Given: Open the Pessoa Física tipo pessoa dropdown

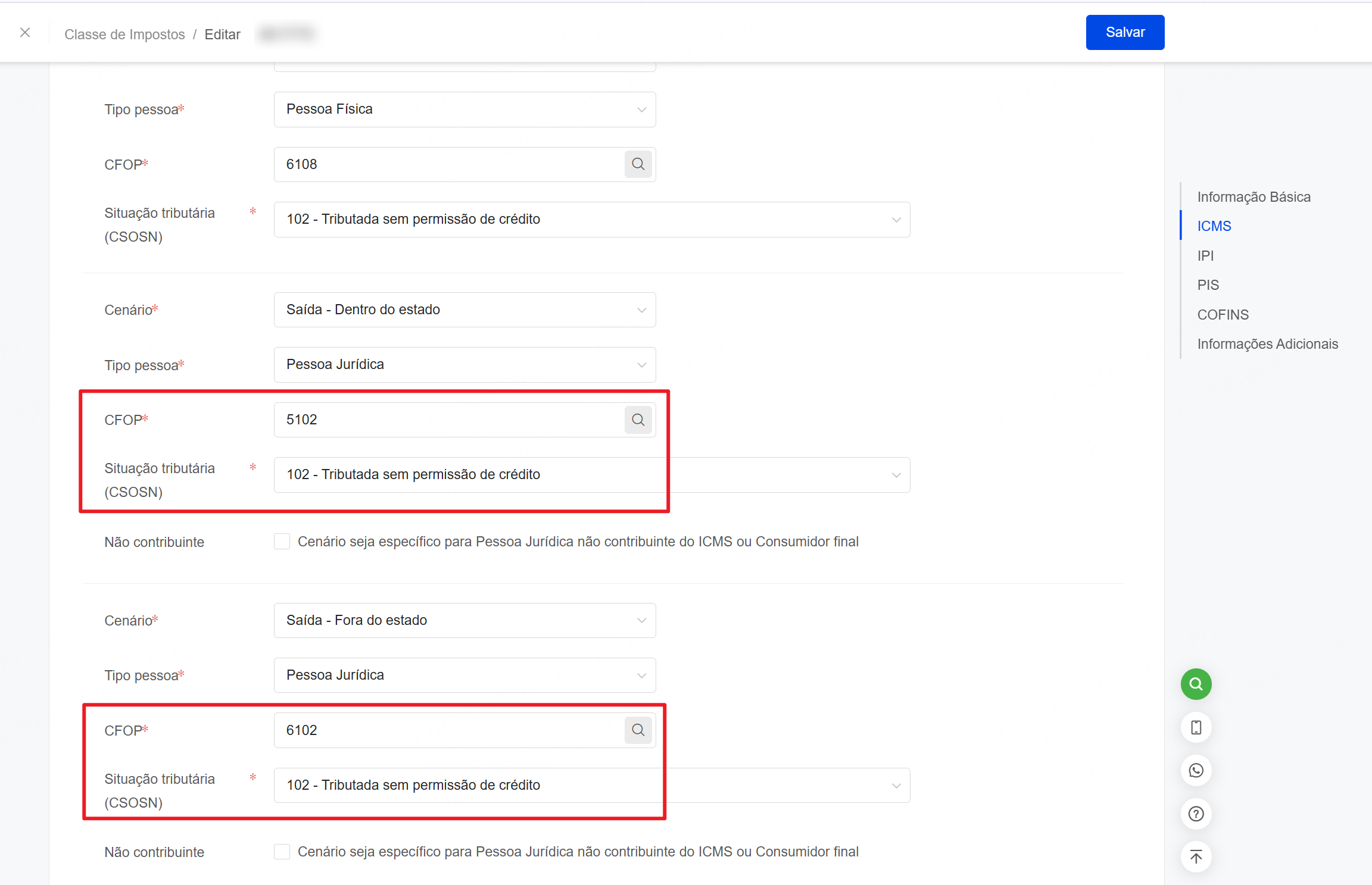Looking at the screenshot, I should point(464,110).
